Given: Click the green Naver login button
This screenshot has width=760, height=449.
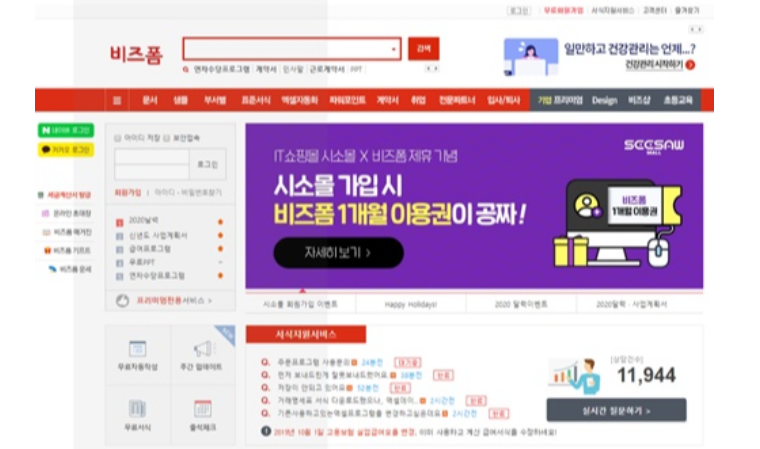Looking at the screenshot, I should 66,131.
